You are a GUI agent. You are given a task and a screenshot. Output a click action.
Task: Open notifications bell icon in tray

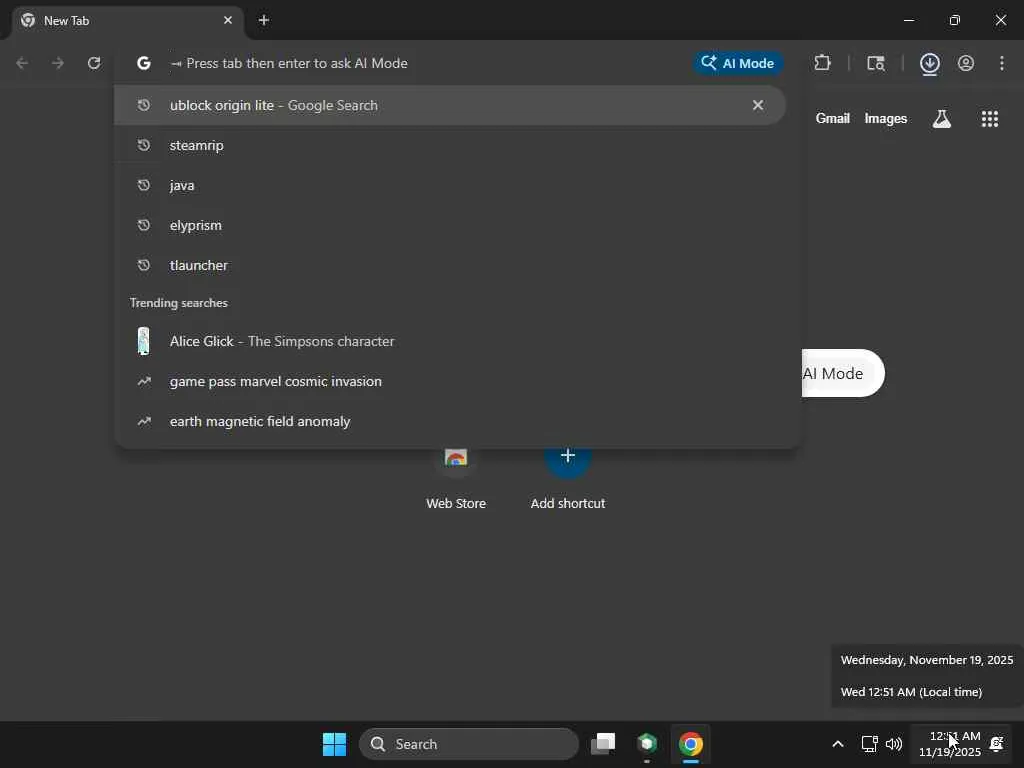(x=997, y=744)
